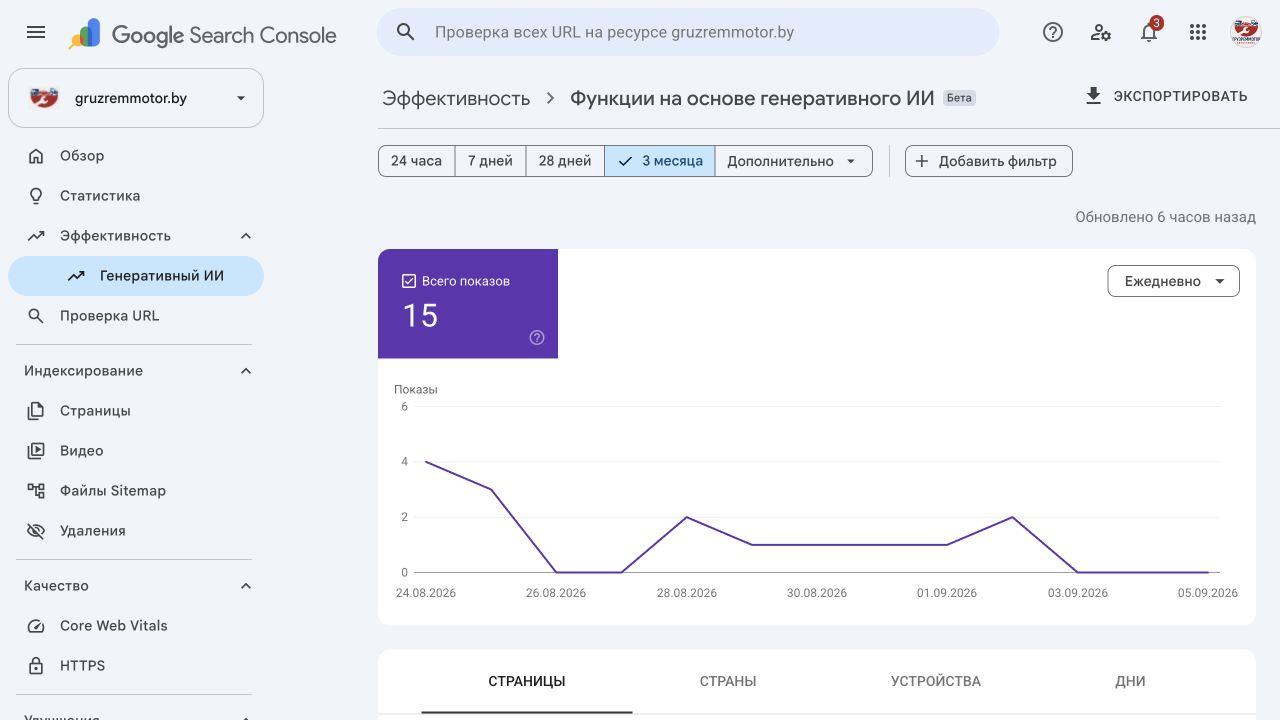Select the 7 дней date range
Viewport: 1280px width, 720px height.
point(490,161)
